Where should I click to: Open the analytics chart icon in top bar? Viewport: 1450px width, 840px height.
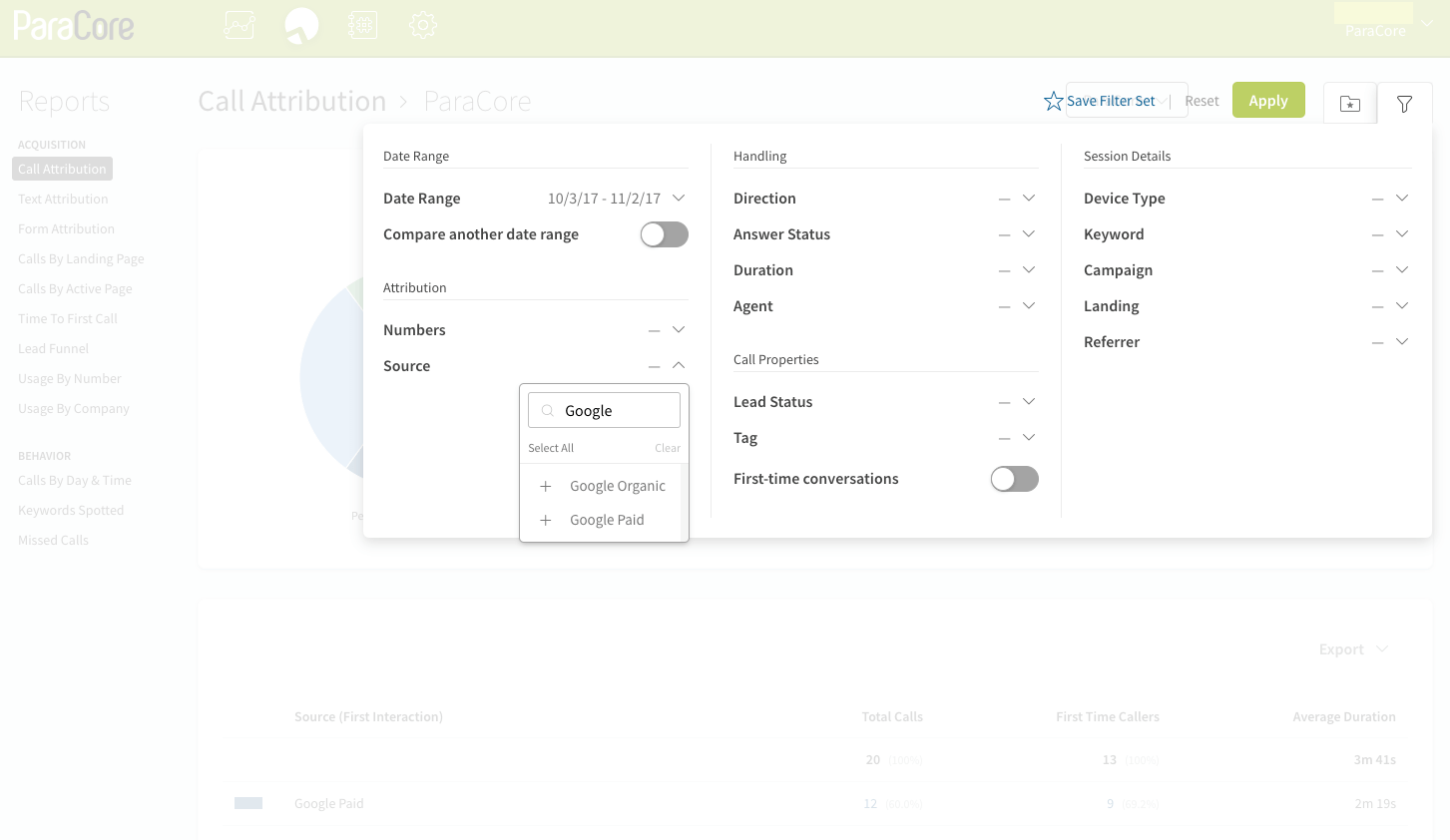click(x=240, y=25)
